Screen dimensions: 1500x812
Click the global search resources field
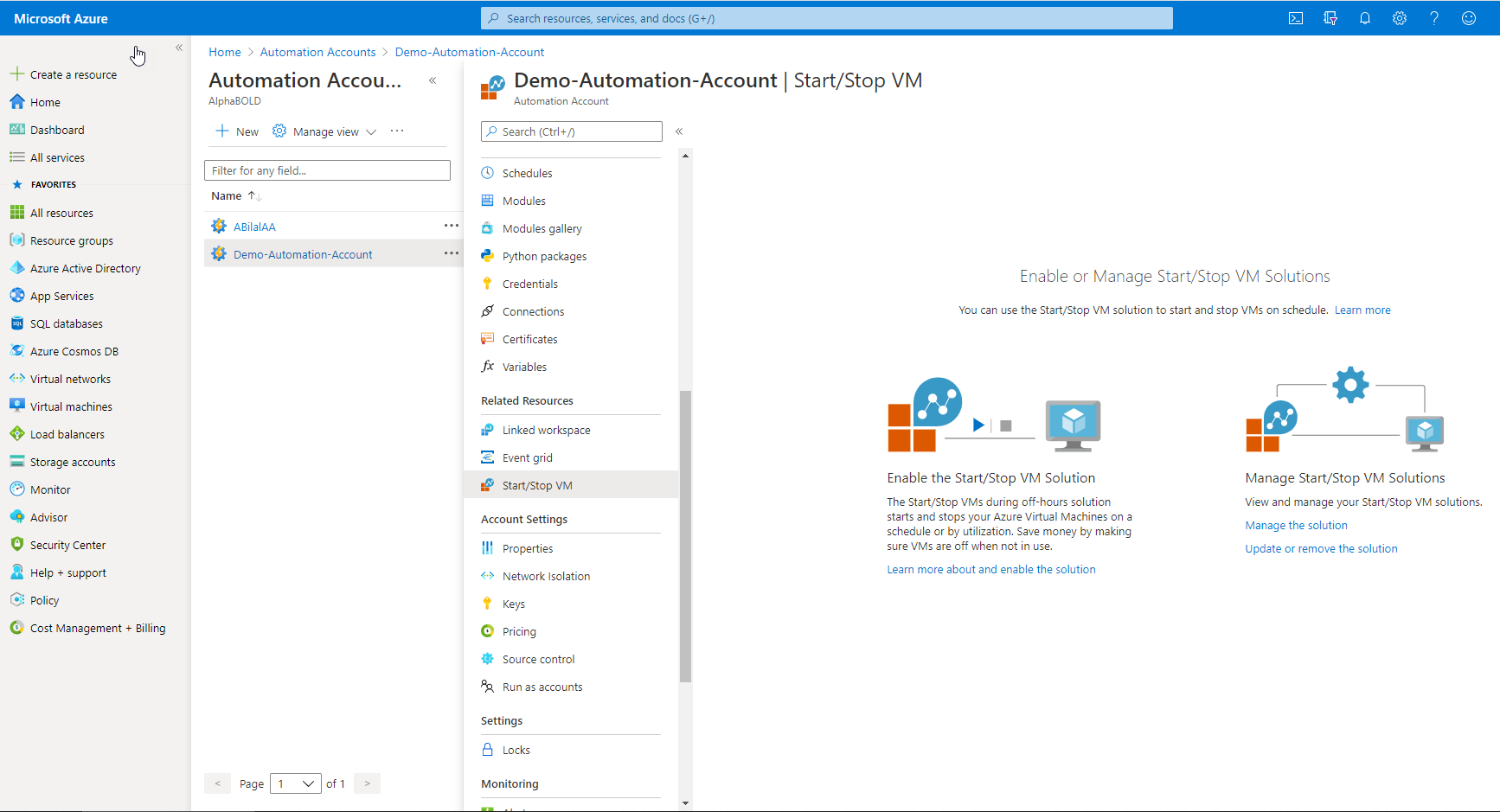coord(827,18)
